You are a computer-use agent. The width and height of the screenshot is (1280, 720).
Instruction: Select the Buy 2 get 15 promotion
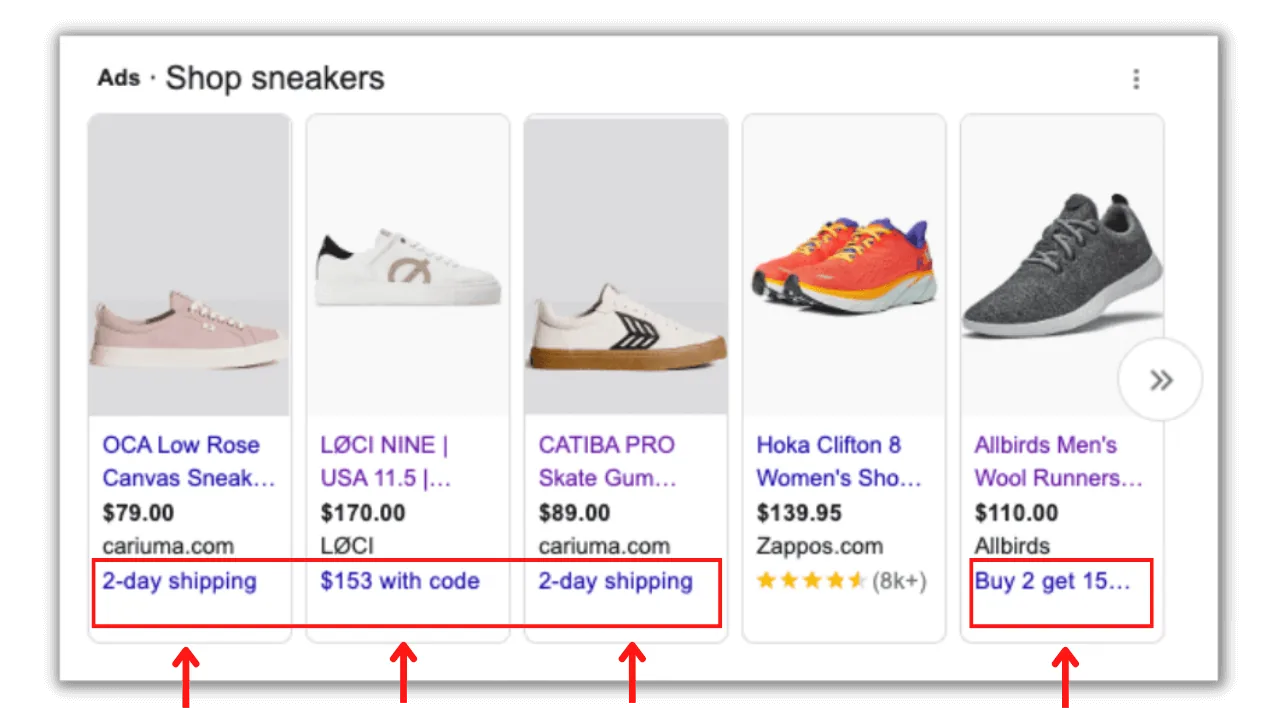(1052, 581)
